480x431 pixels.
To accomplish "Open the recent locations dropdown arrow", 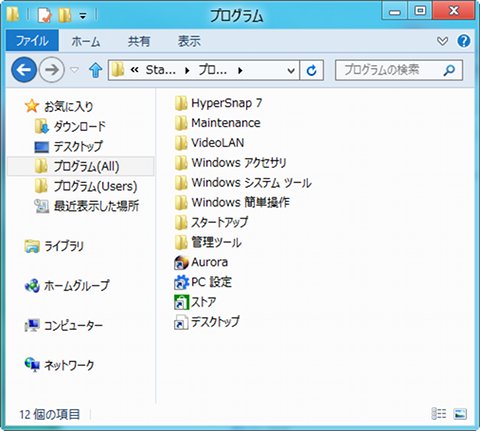I will point(74,70).
